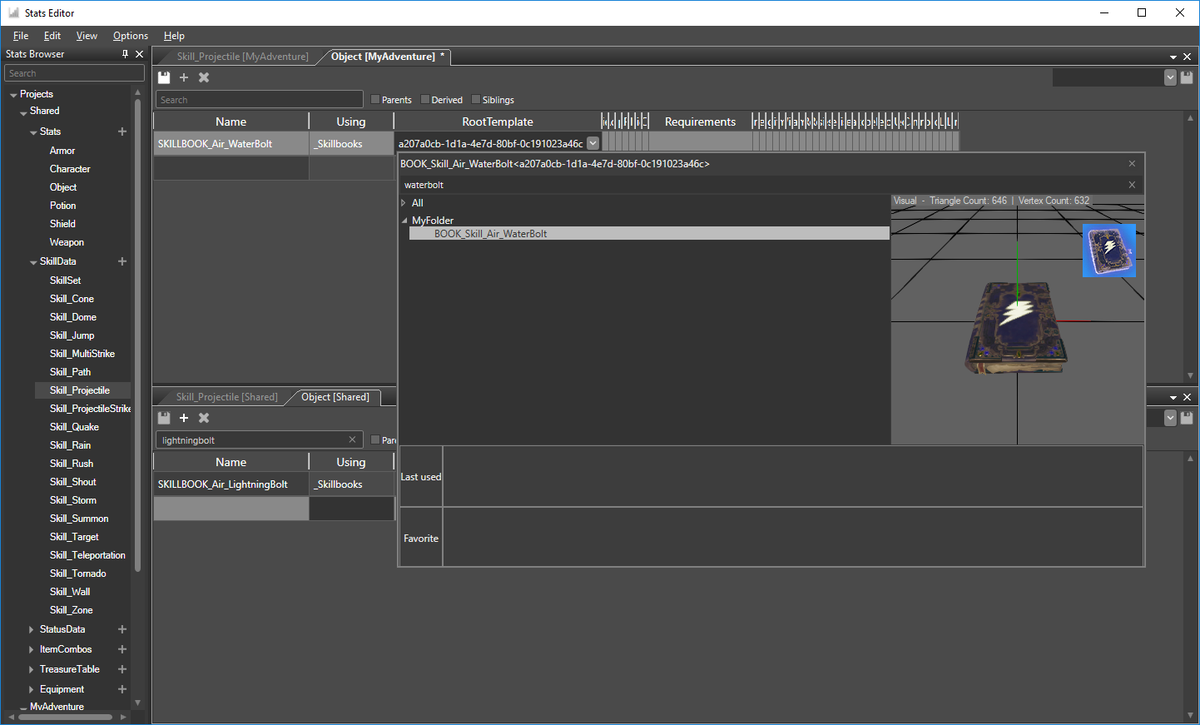The image size is (1200, 725).
Task: Collapse the MyFolder tree node
Action: [405, 220]
